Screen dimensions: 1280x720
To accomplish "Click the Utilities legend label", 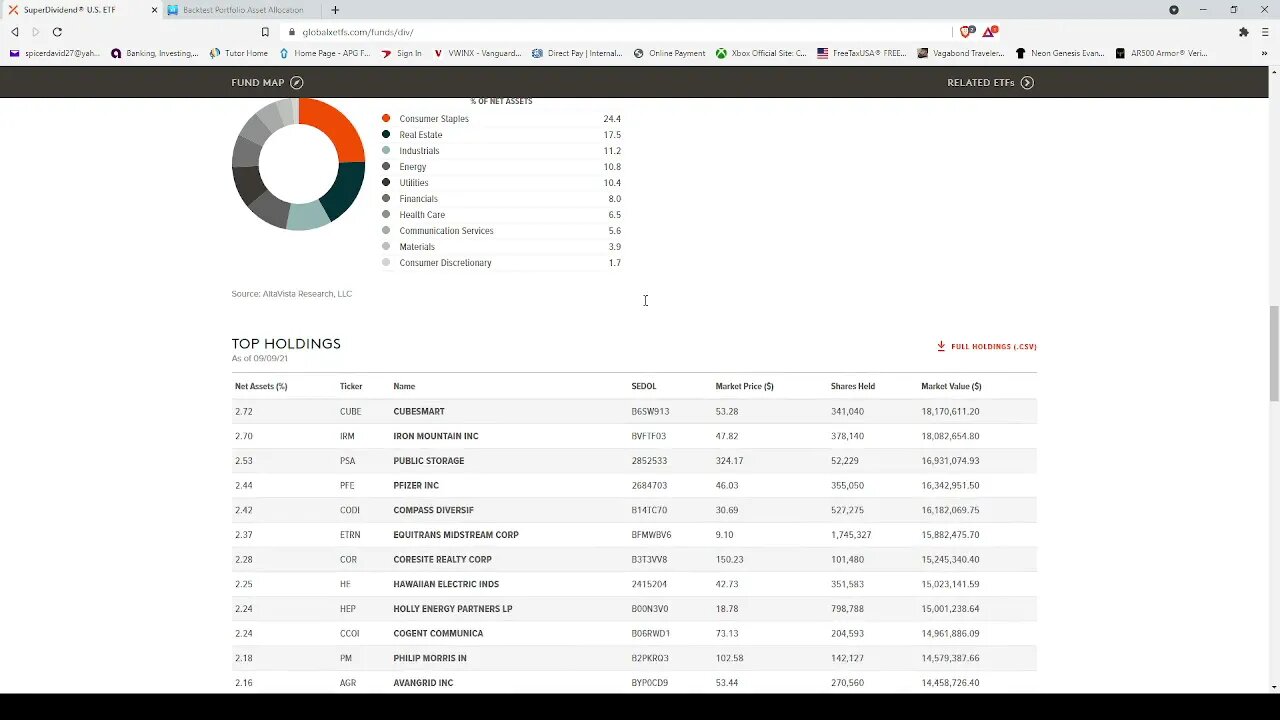I will pos(414,183).
